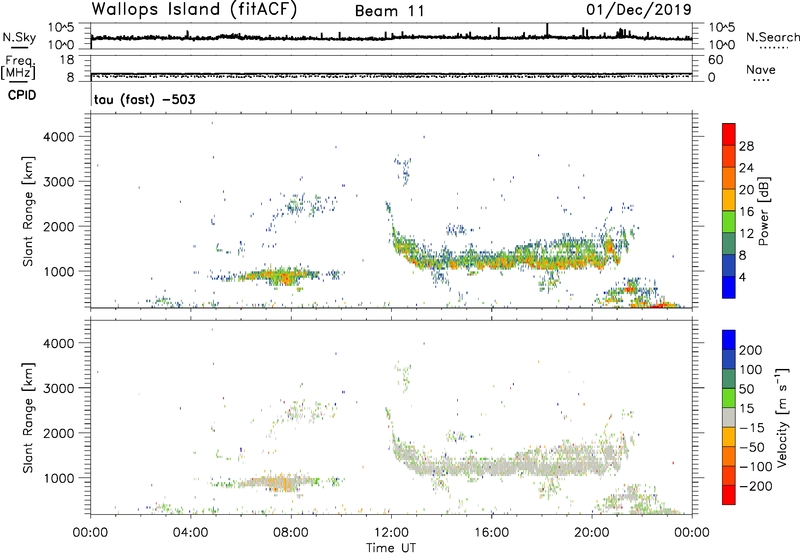Viewport: 800px width, 554px height.
Task: Click the 'Nave' legend label
Action: tap(761, 70)
